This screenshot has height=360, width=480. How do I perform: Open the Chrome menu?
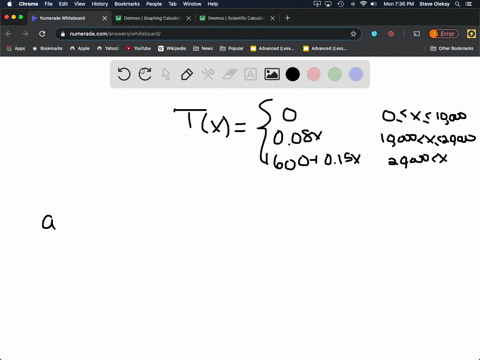(28, 4)
